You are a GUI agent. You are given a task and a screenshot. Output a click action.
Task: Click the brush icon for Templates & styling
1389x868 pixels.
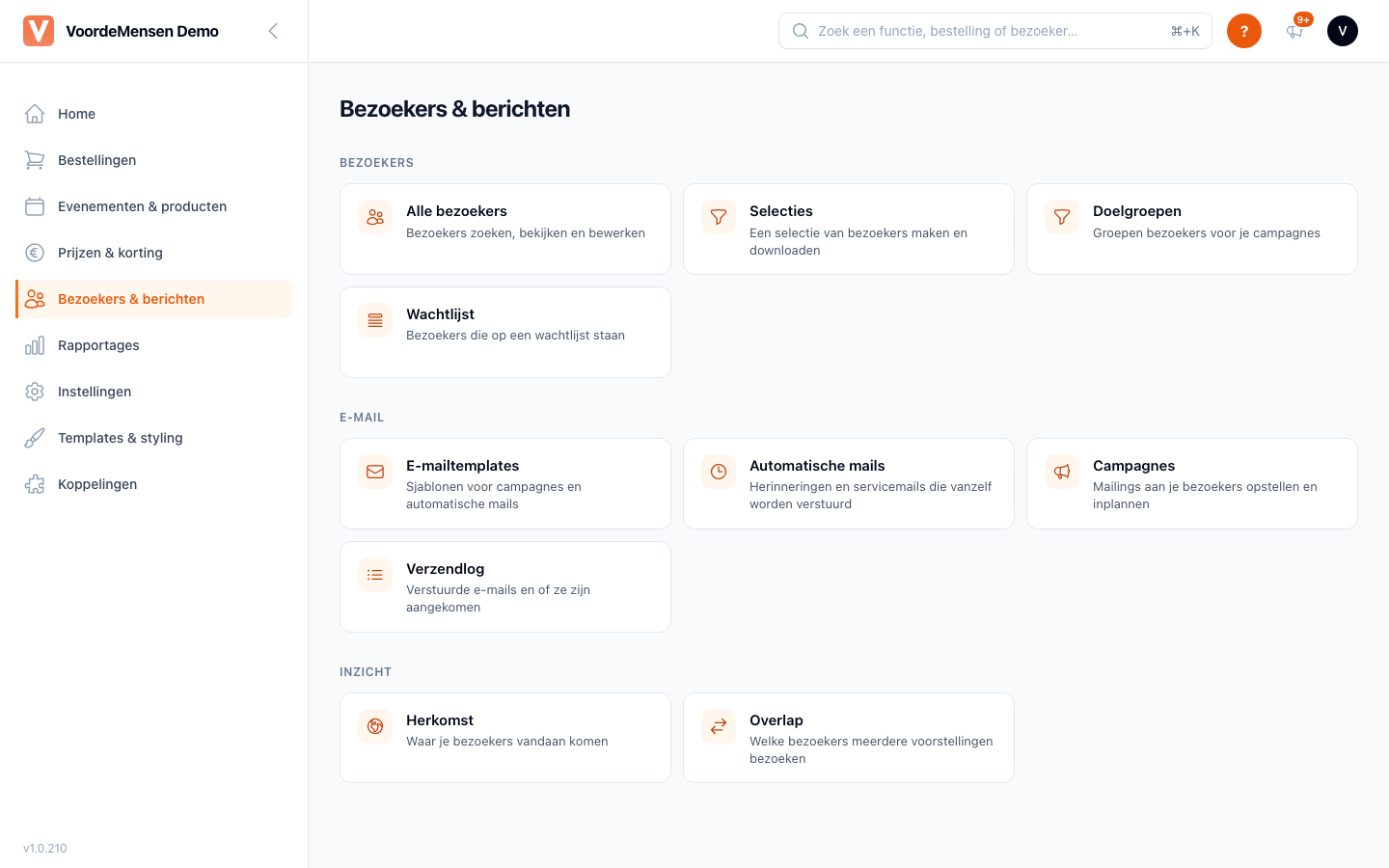point(35,438)
